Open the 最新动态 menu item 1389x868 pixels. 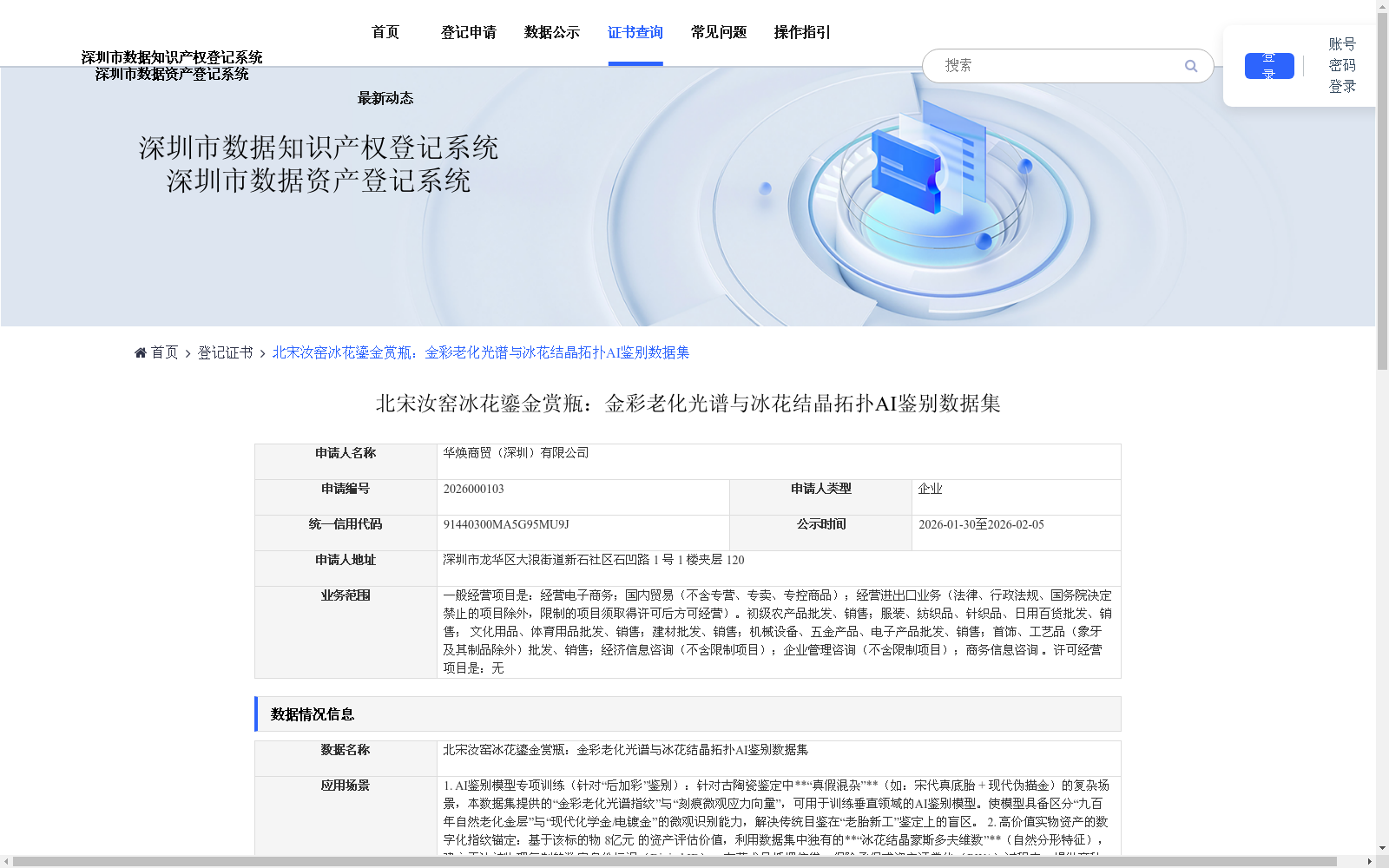(x=385, y=98)
